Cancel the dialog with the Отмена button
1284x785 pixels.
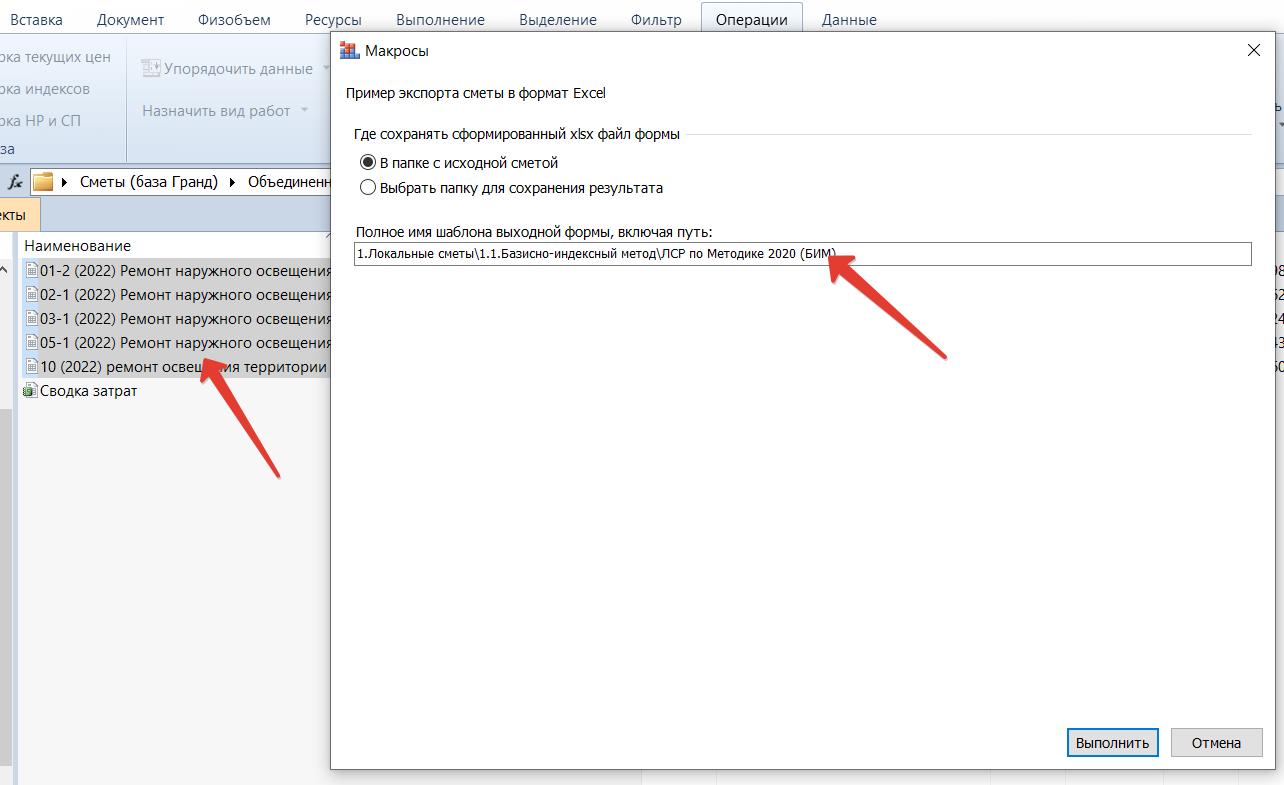click(x=1216, y=743)
